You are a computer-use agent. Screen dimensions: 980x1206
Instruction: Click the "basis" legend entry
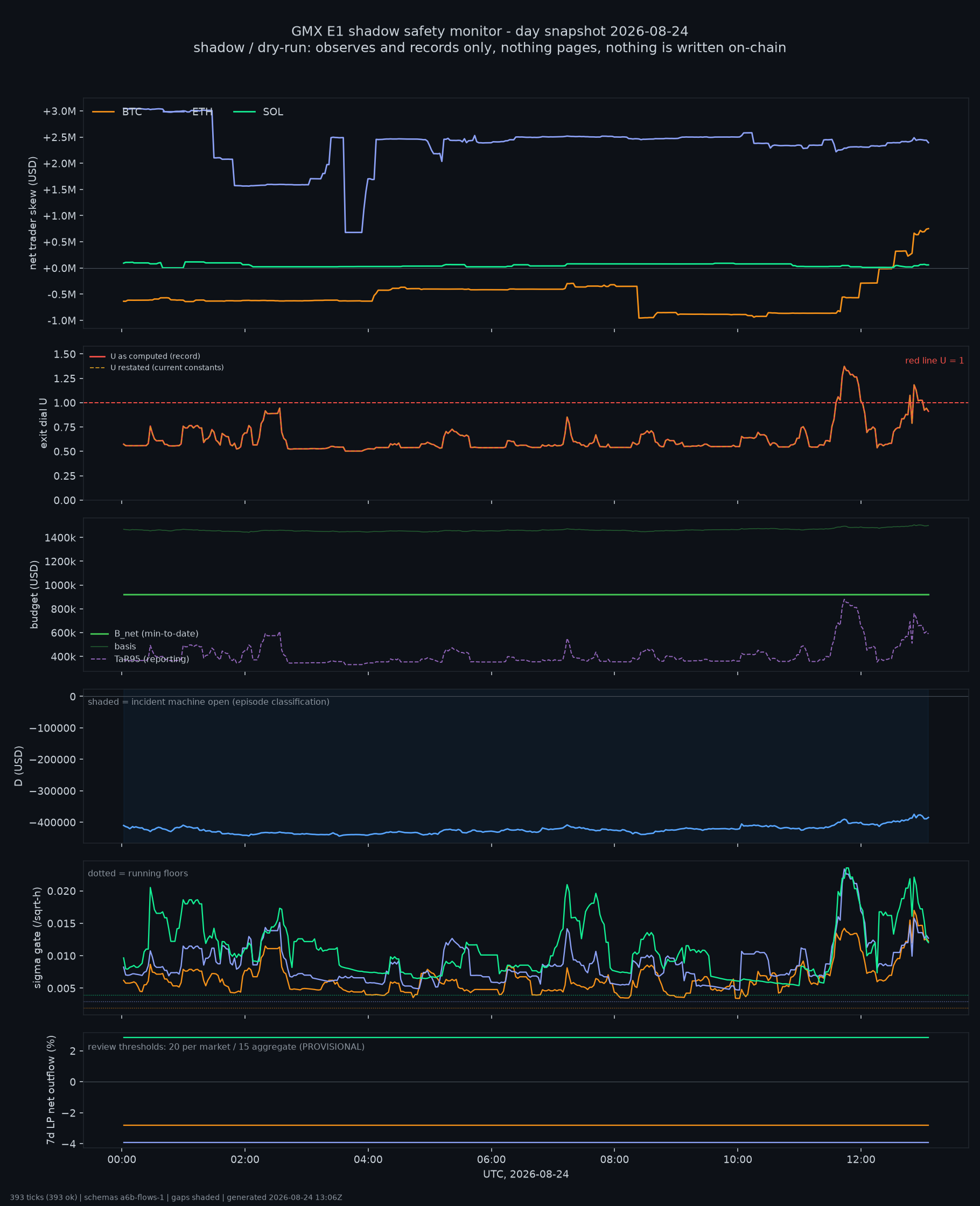tap(125, 647)
